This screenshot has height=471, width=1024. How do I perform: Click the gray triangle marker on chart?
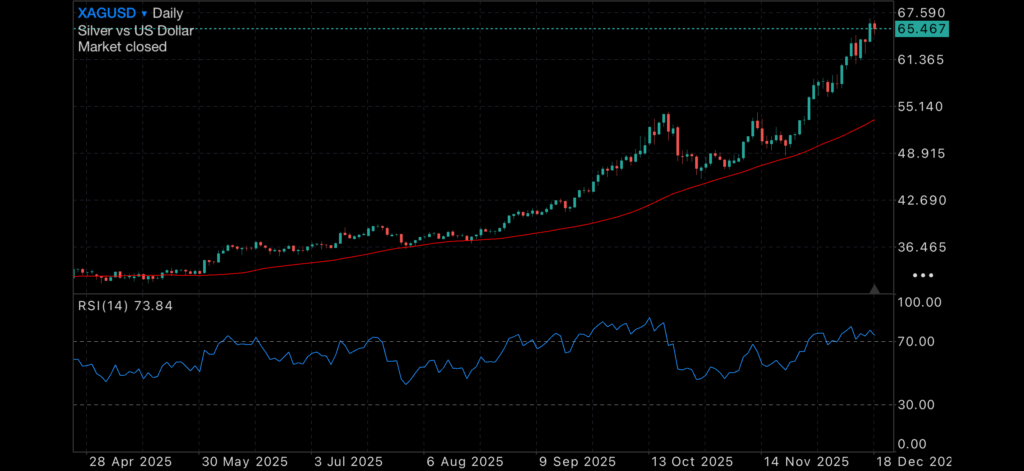tap(874, 289)
